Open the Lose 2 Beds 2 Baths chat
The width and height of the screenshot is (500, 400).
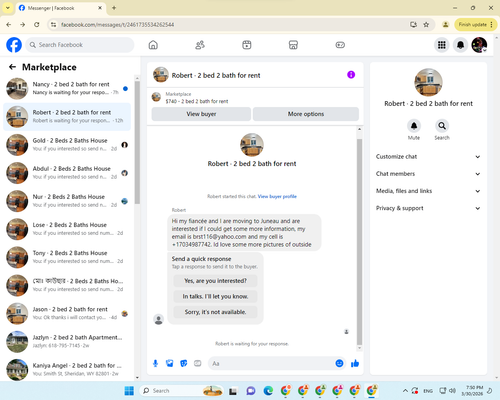(x=67, y=229)
